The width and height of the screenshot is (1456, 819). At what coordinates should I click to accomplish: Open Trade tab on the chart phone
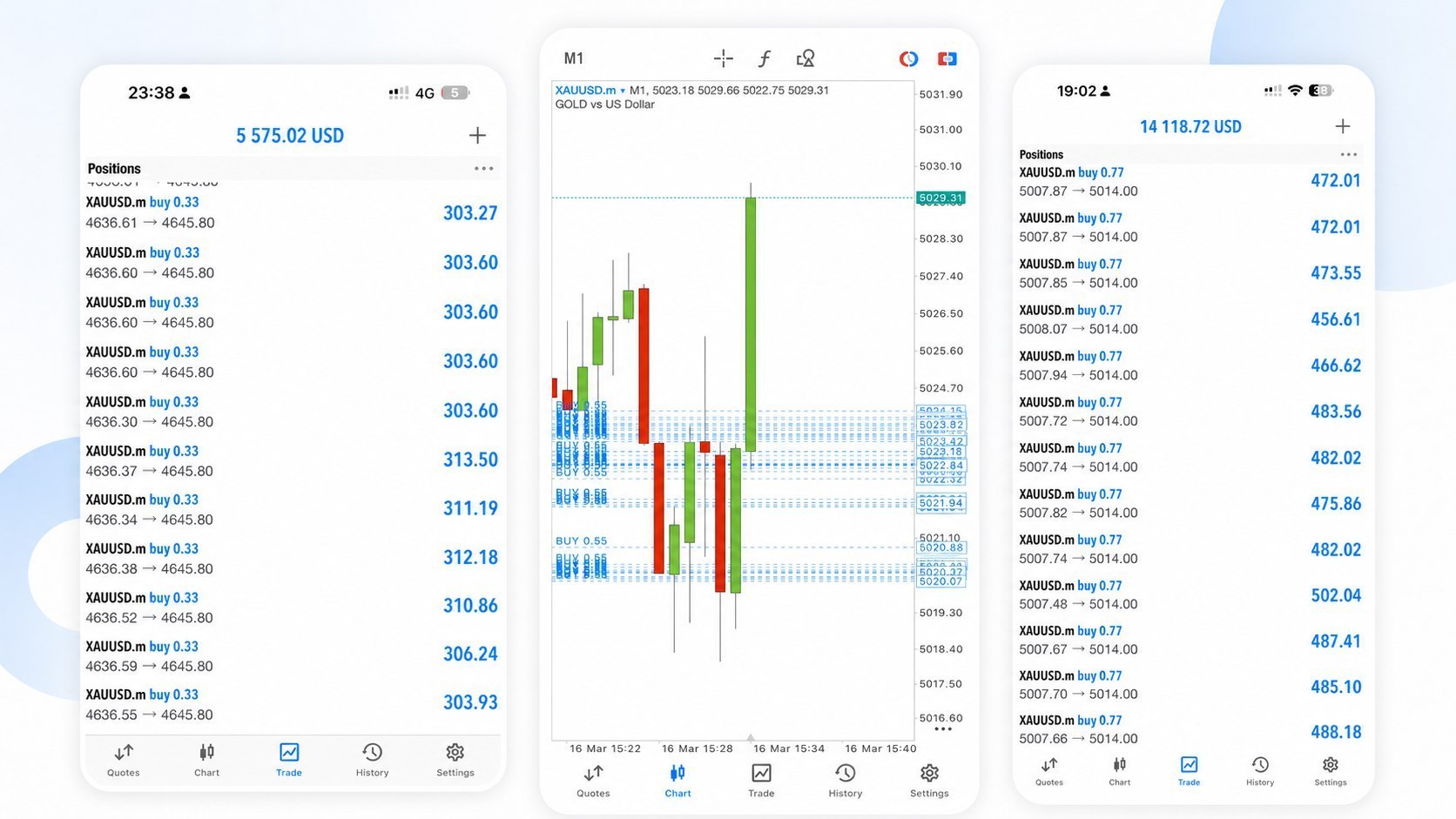click(761, 780)
